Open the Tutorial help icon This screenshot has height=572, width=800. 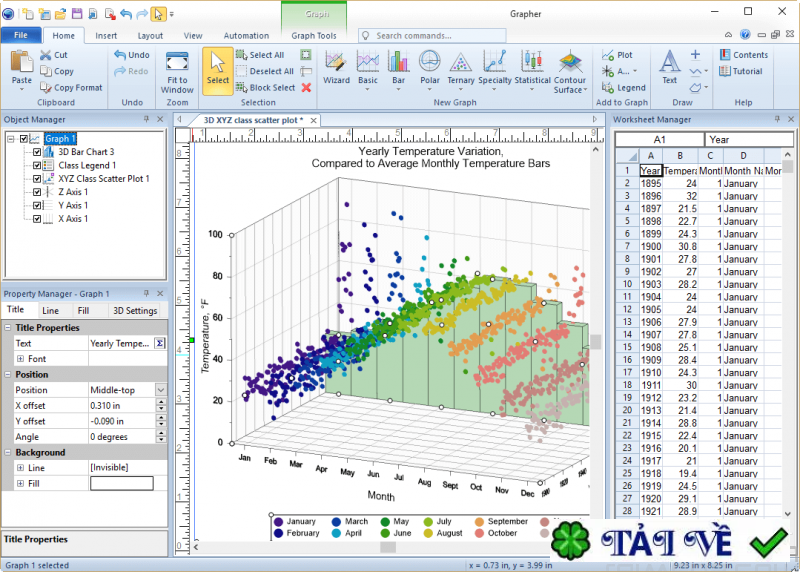[x=725, y=71]
